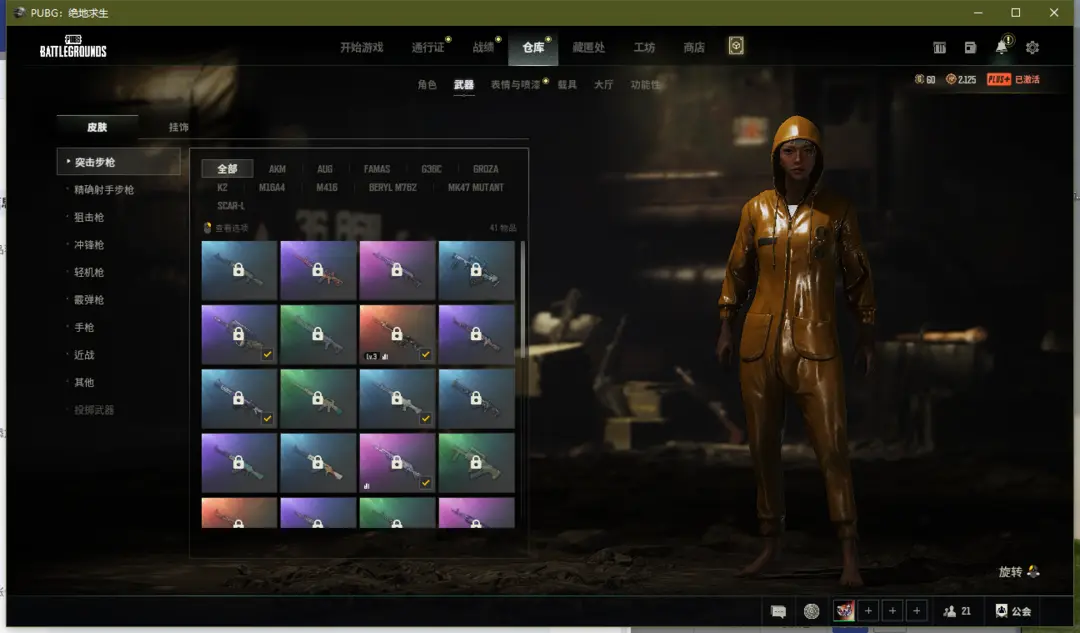The image size is (1080, 633).
Task: Click the crate box icon in top navigation
Action: [x=736, y=47]
